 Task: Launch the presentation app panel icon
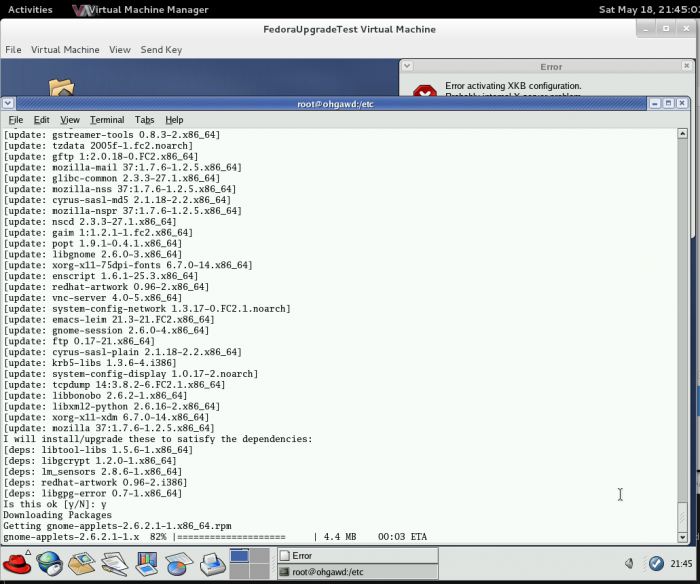tap(147, 565)
